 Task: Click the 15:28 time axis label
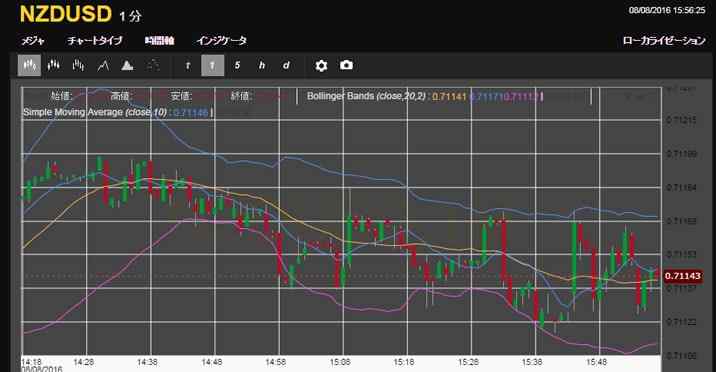pyautogui.click(x=469, y=362)
